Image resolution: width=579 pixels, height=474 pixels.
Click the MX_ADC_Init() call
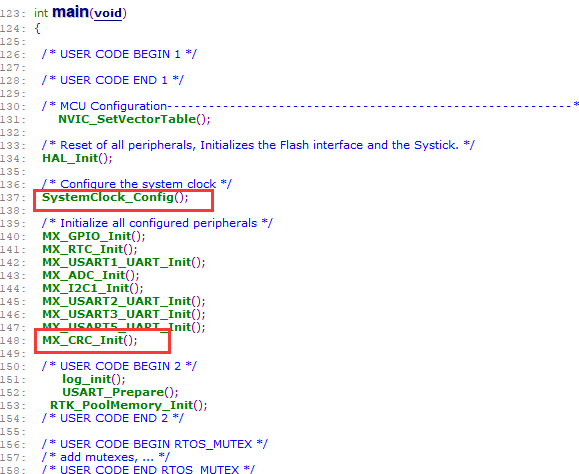91,275
